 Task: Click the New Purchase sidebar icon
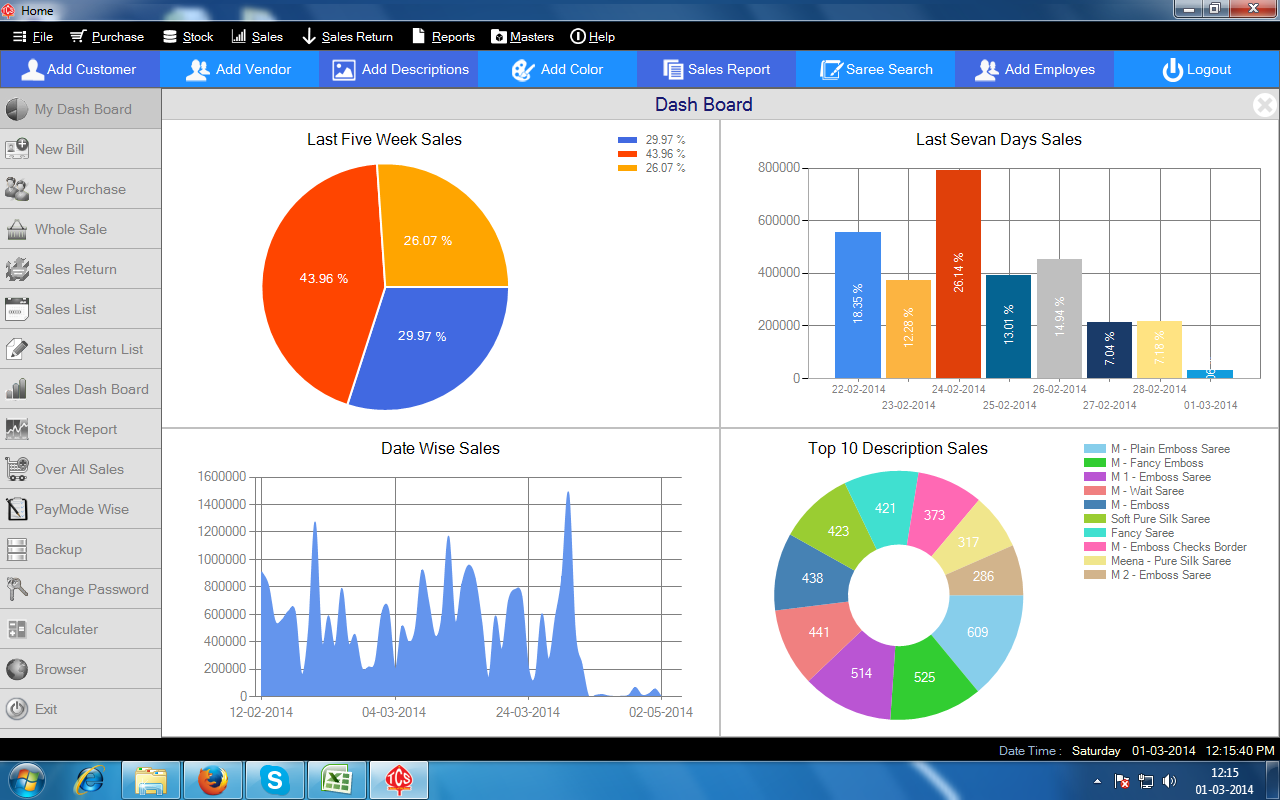(17, 189)
